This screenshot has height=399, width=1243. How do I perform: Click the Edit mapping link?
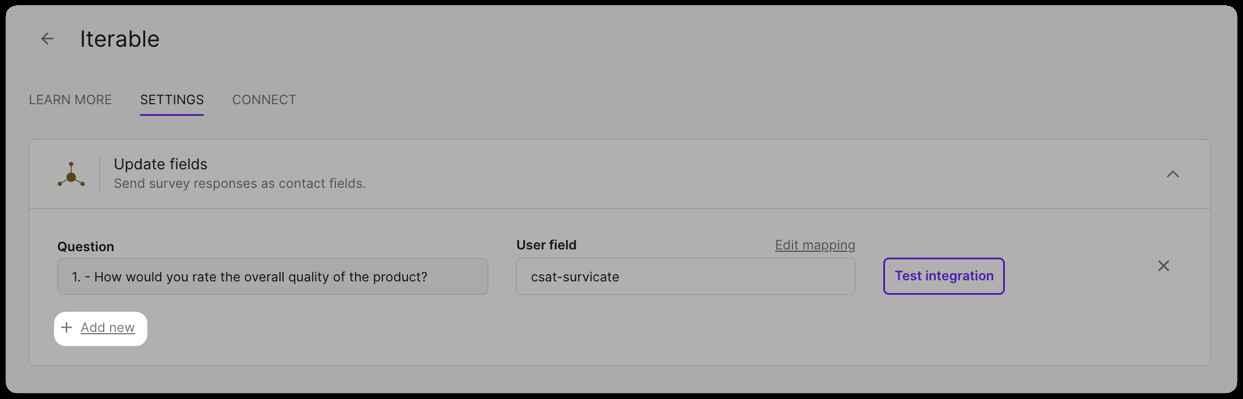(815, 245)
